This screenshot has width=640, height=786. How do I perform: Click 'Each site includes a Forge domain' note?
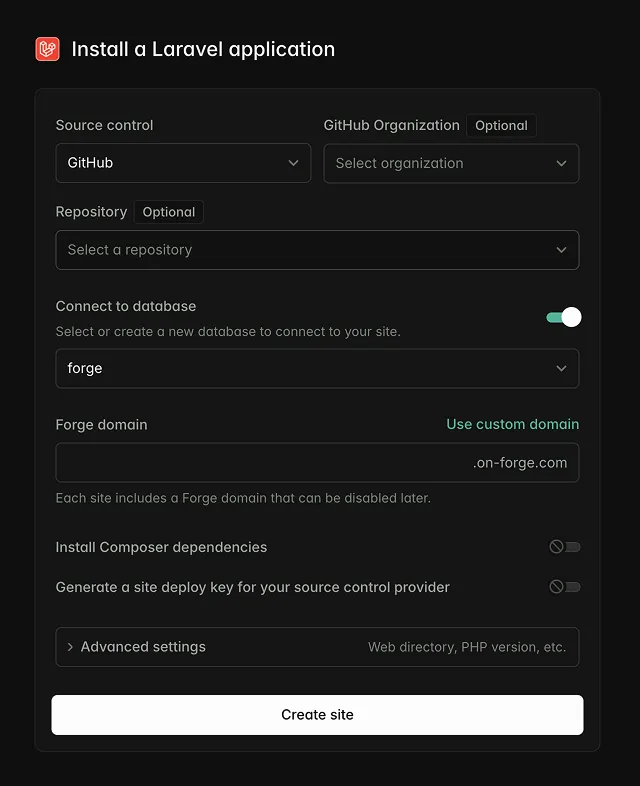243,498
